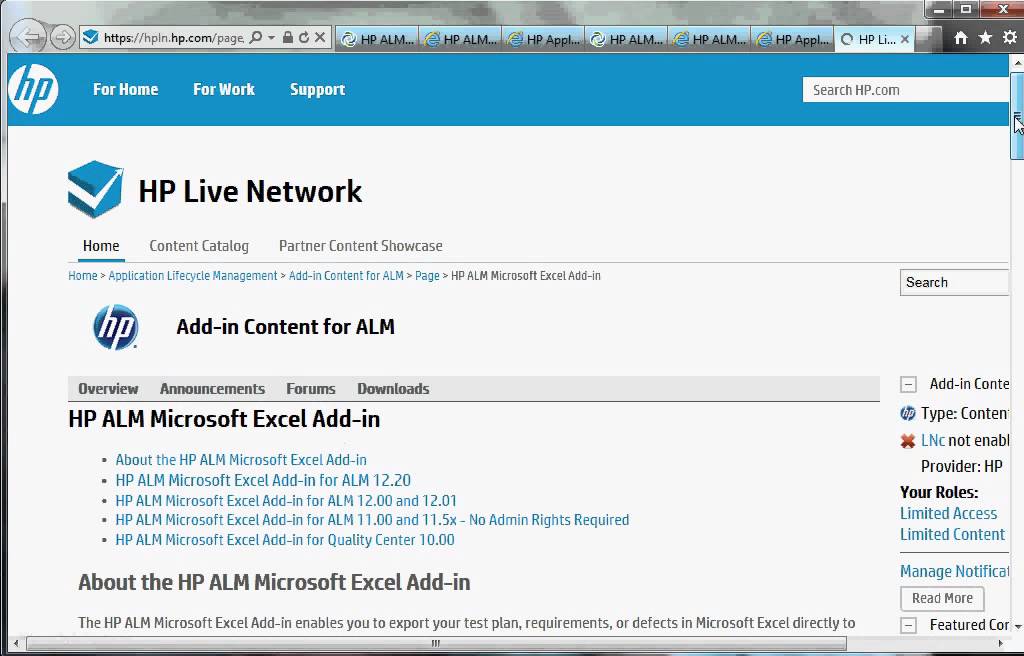Follow Add-in Content for ALM breadcrumb
The width and height of the screenshot is (1024, 656).
346,276
